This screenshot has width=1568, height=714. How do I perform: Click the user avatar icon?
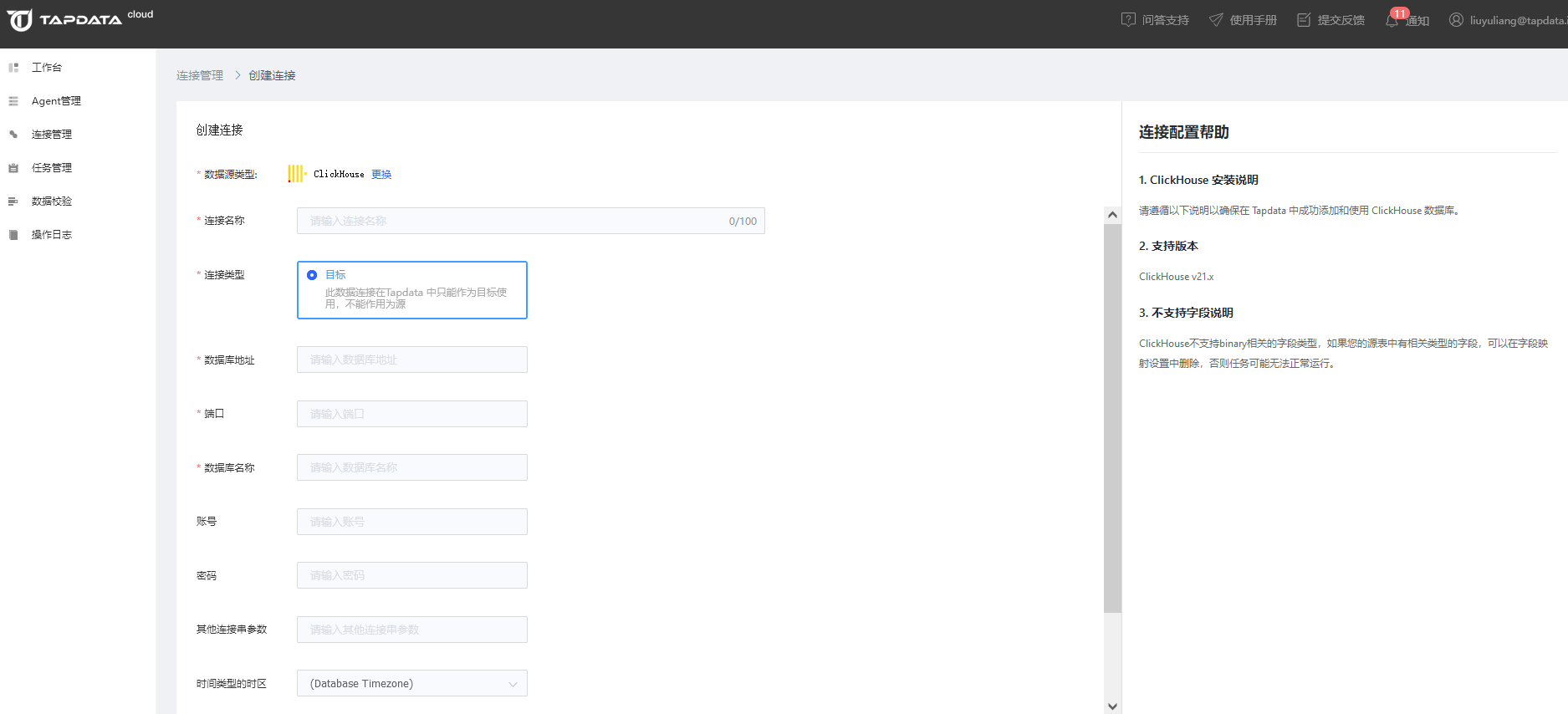pyautogui.click(x=1456, y=19)
